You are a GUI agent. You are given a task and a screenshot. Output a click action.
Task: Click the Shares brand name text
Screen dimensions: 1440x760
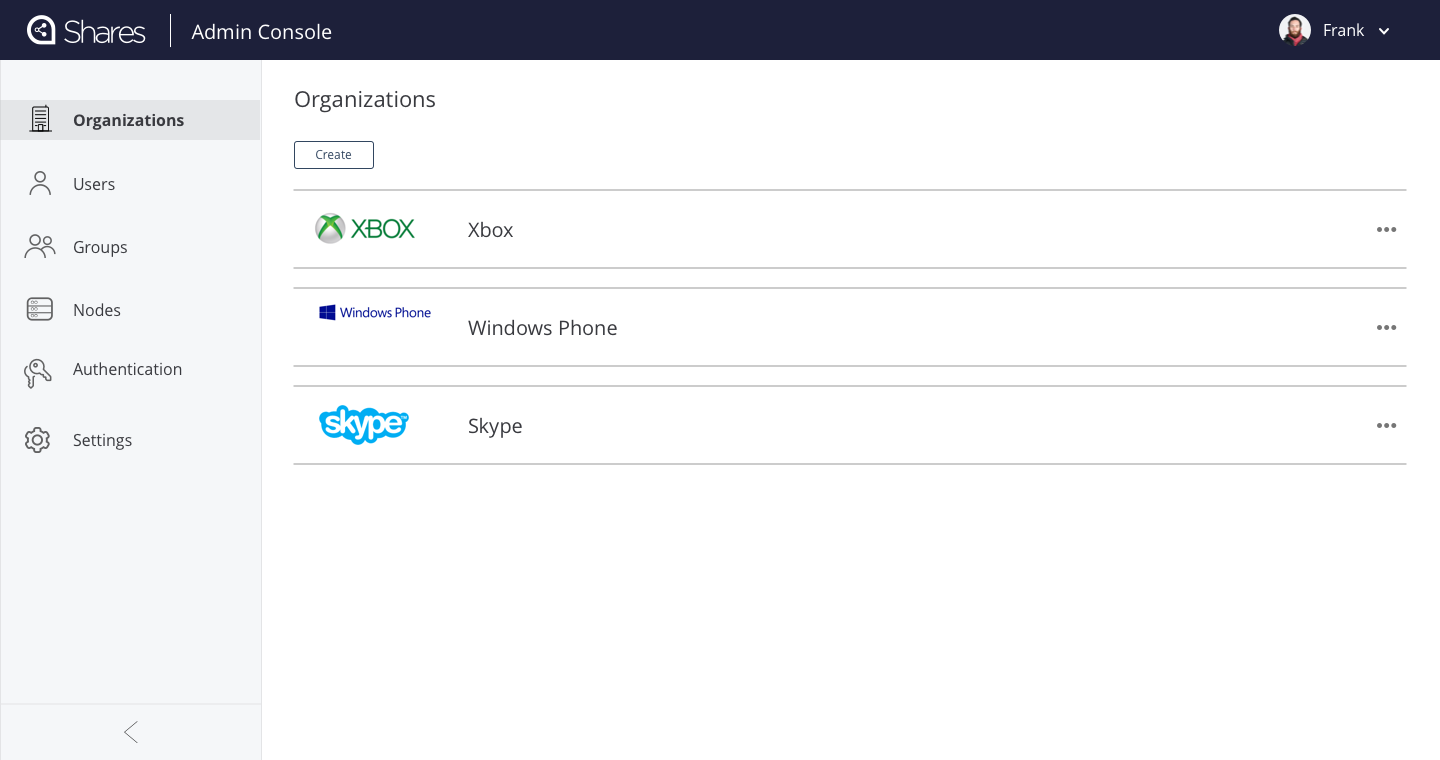click(x=105, y=32)
